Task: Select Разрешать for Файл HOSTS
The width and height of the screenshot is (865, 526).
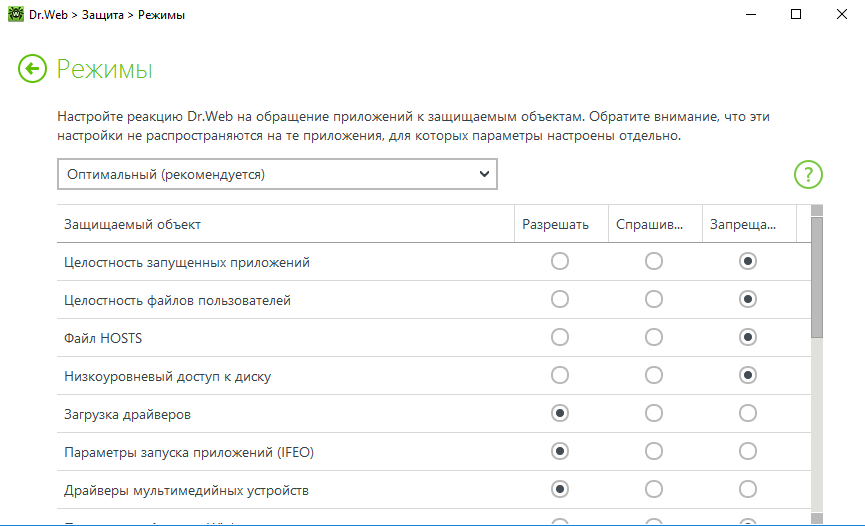Action: point(560,337)
